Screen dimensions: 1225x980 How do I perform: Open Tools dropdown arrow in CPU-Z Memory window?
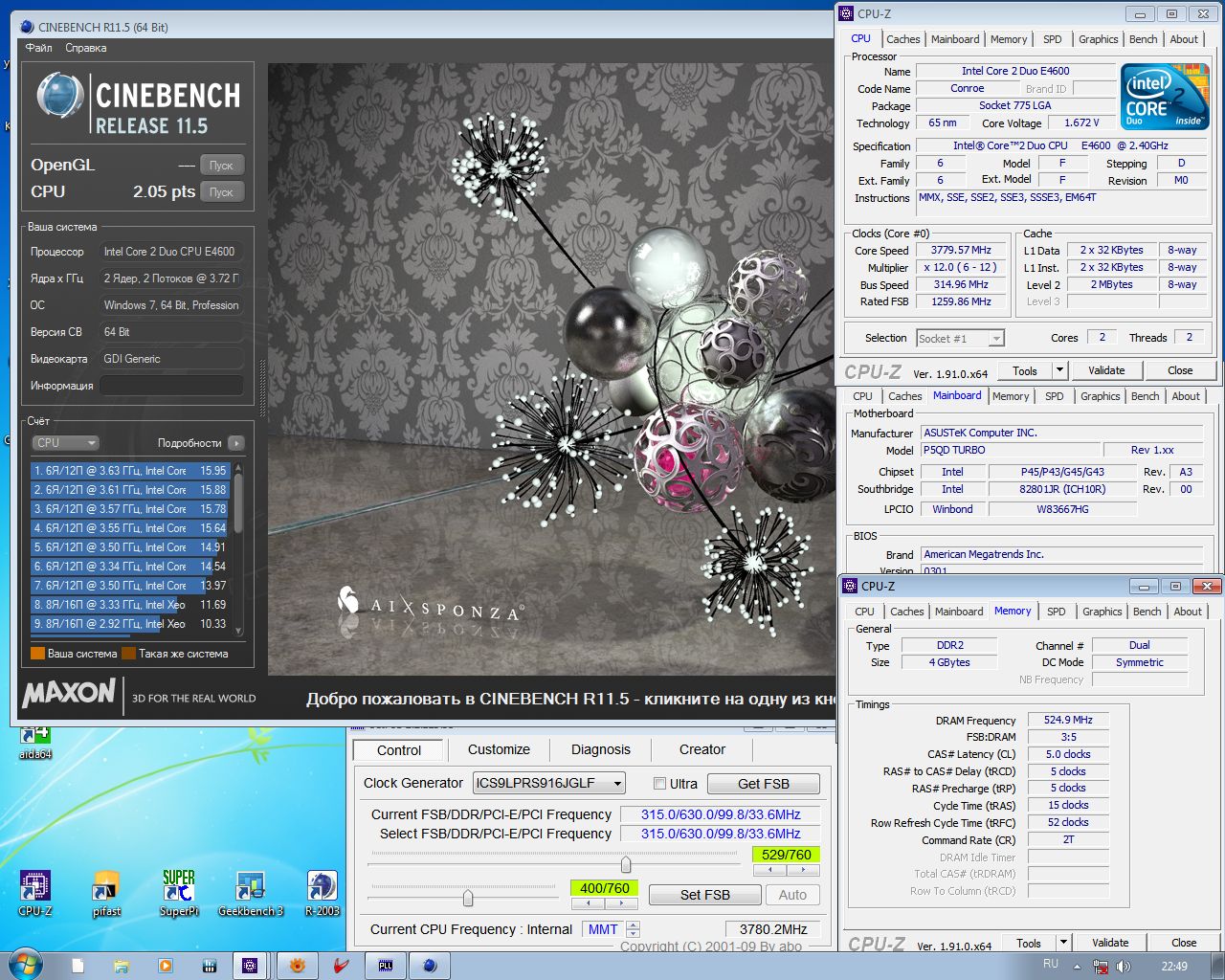coord(1062,943)
